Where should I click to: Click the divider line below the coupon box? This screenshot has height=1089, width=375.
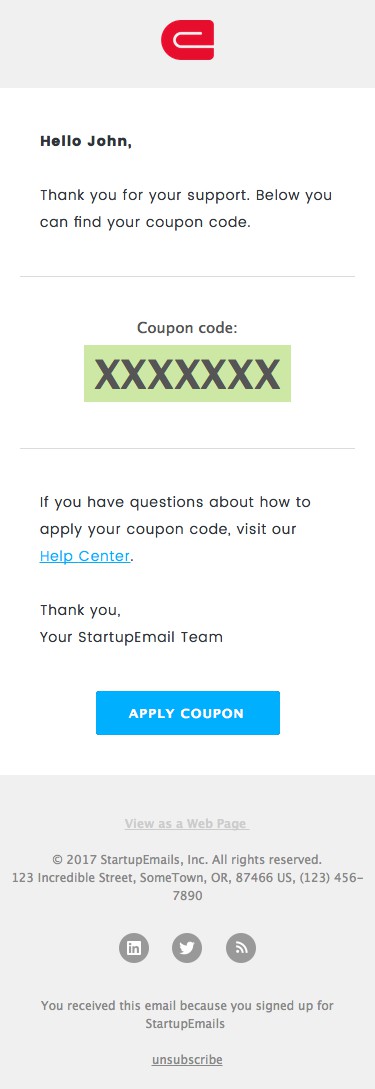point(188,449)
